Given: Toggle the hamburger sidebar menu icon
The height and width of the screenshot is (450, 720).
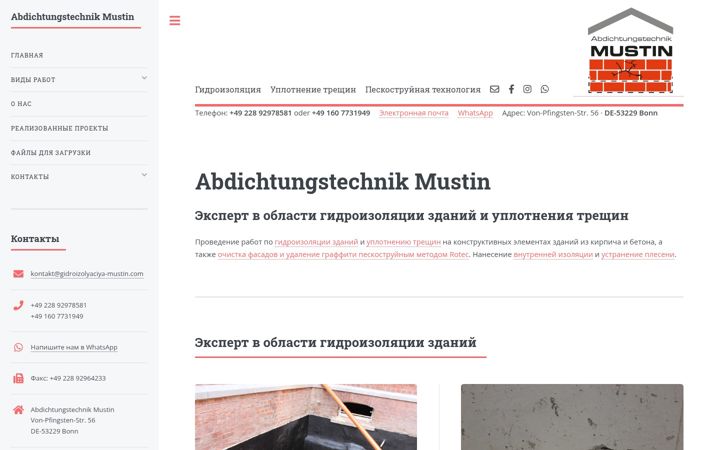Looking at the screenshot, I should pyautogui.click(x=174, y=20).
